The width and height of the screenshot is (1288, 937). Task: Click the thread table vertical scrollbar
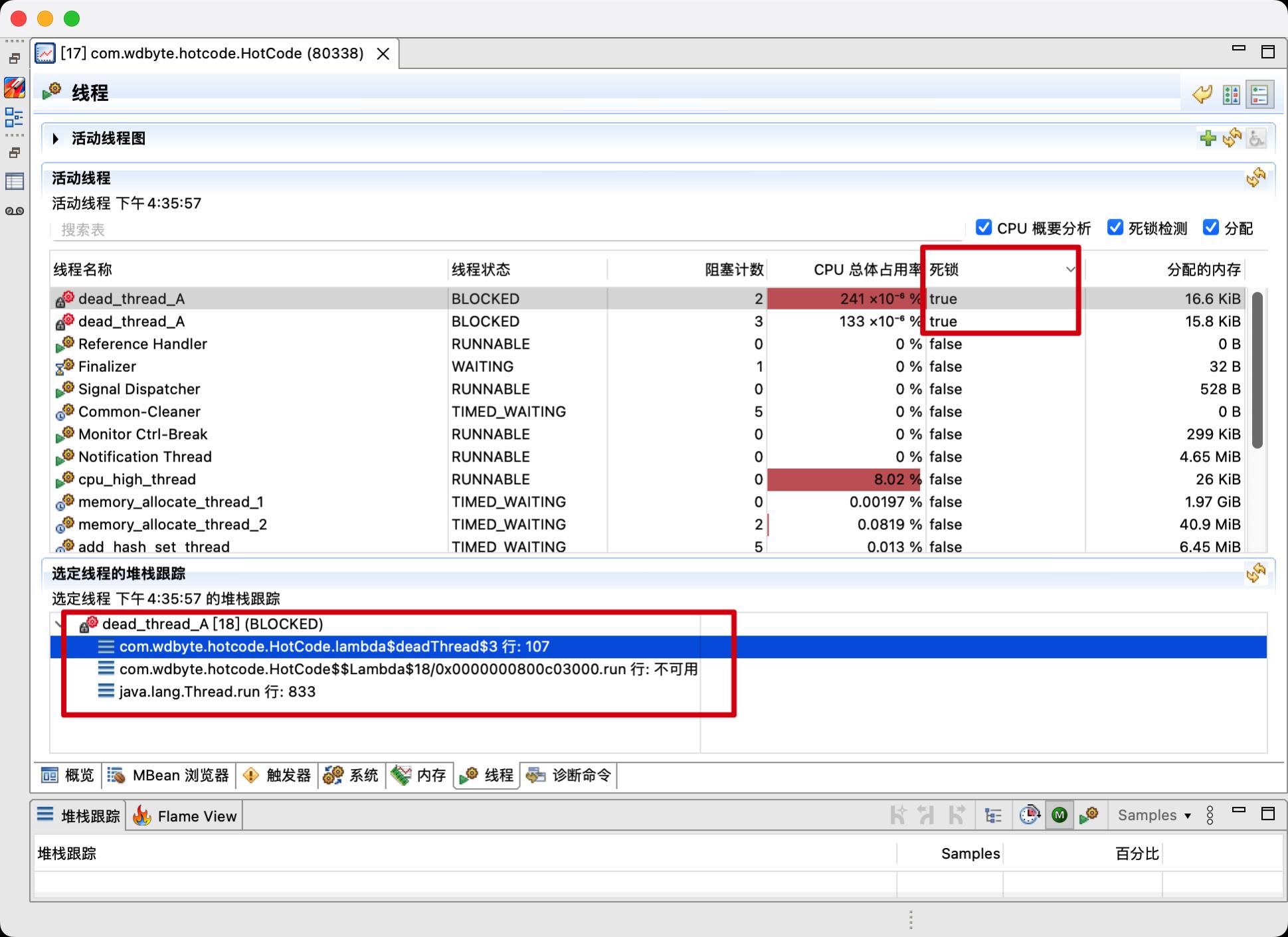[1257, 369]
